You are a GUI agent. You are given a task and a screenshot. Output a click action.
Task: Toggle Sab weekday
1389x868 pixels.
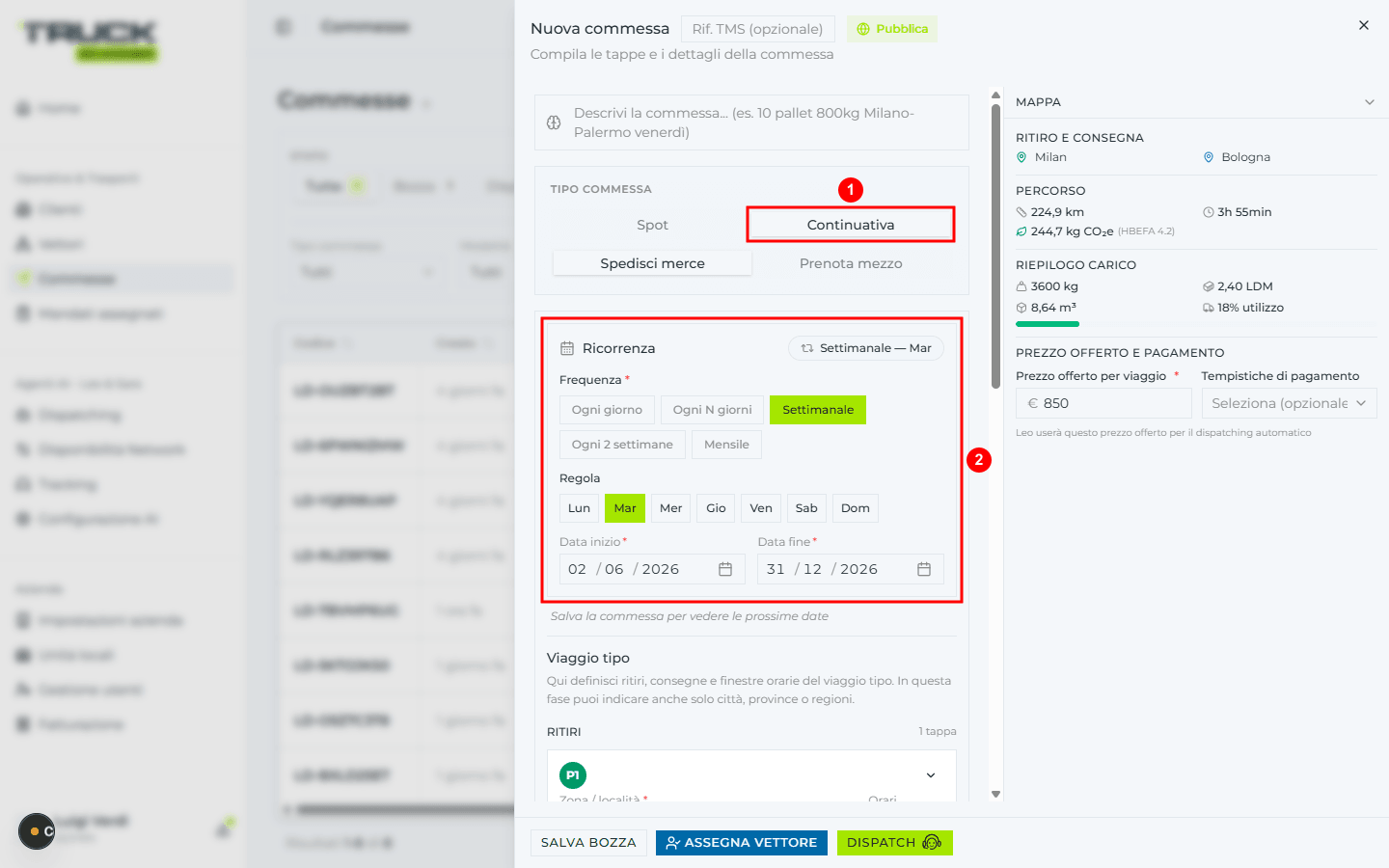[806, 508]
